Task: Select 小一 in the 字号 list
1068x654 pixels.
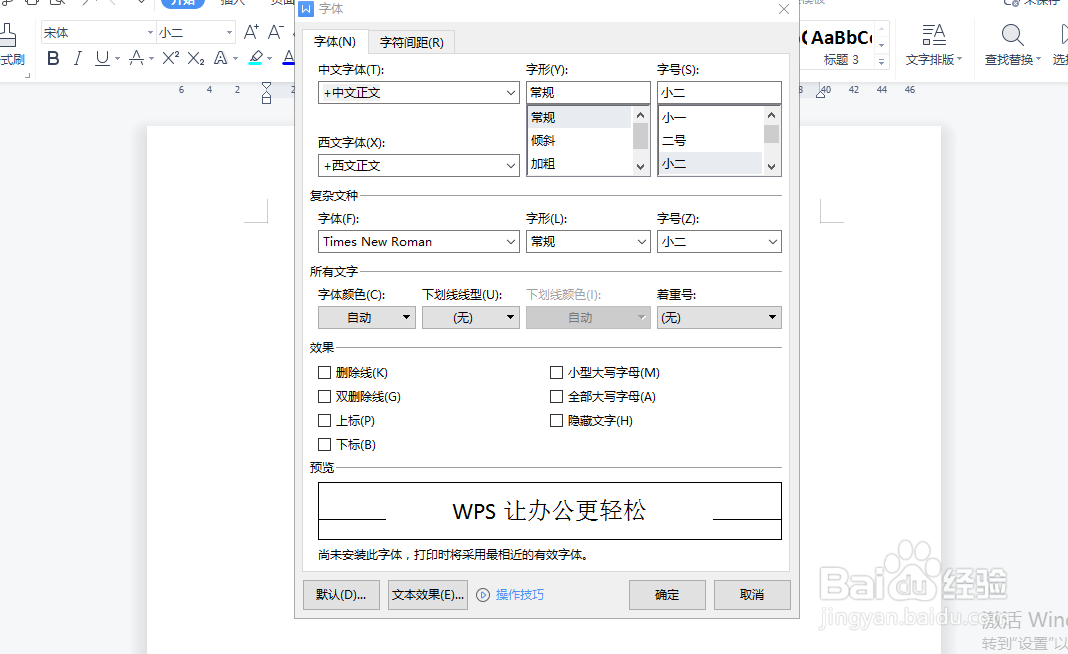Action: tap(710, 117)
